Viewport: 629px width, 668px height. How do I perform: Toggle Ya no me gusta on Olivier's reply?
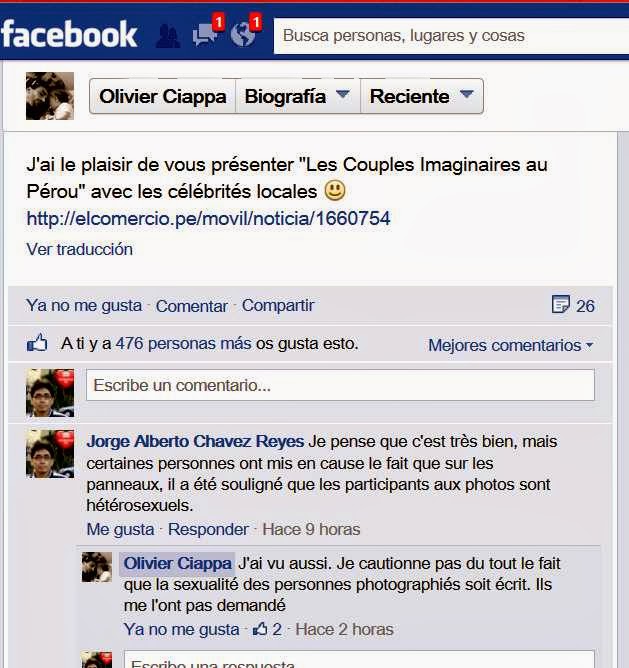pos(182,629)
